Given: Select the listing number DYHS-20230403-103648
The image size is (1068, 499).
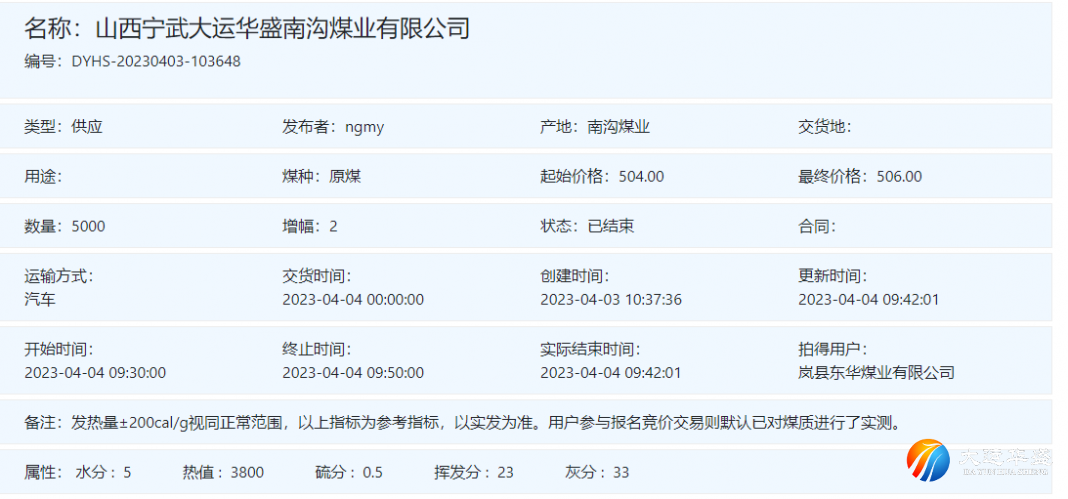Looking at the screenshot, I should (x=156, y=61).
